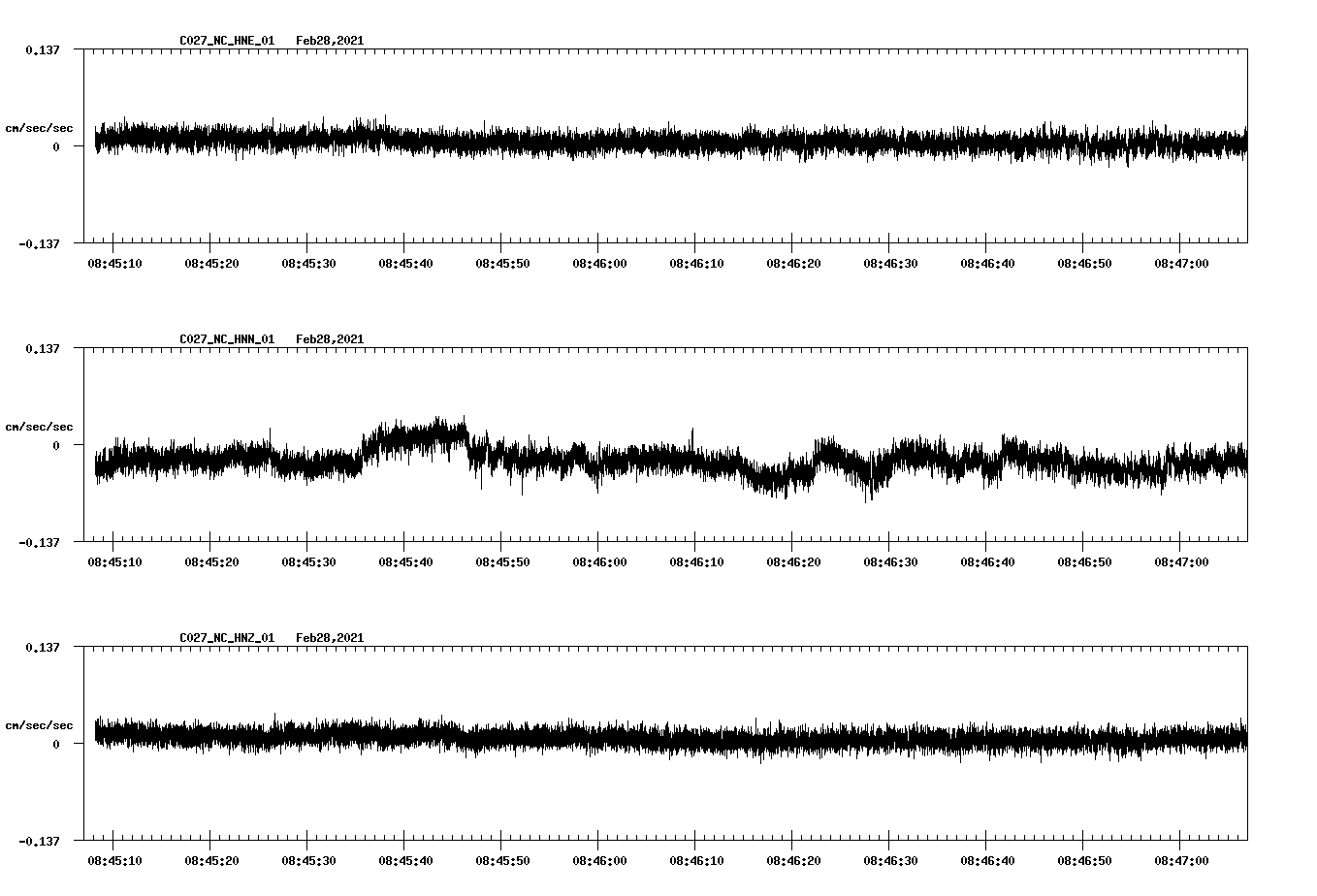Click the Feb28,2021 date on the bottom trace
The width and height of the screenshot is (1317, 896).
click(x=330, y=638)
